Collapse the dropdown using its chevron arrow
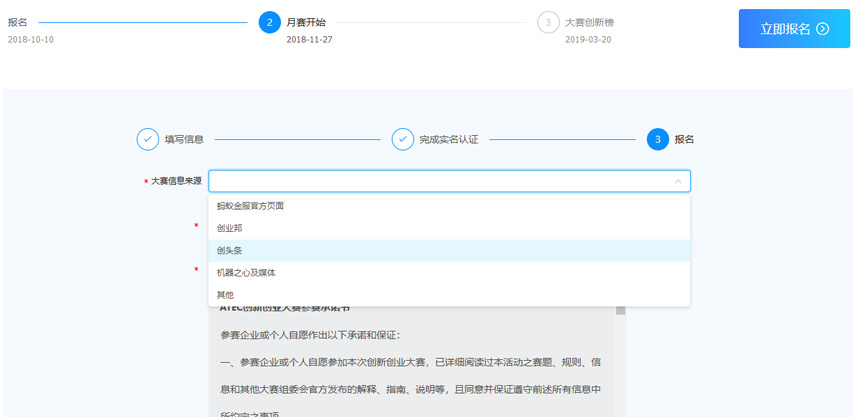This screenshot has width=856, height=420. [x=678, y=181]
